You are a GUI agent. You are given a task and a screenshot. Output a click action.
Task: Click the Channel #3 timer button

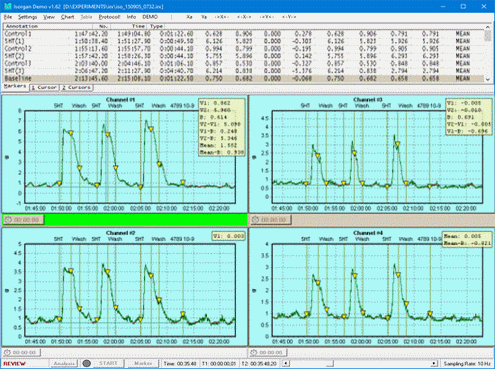(x=270, y=220)
